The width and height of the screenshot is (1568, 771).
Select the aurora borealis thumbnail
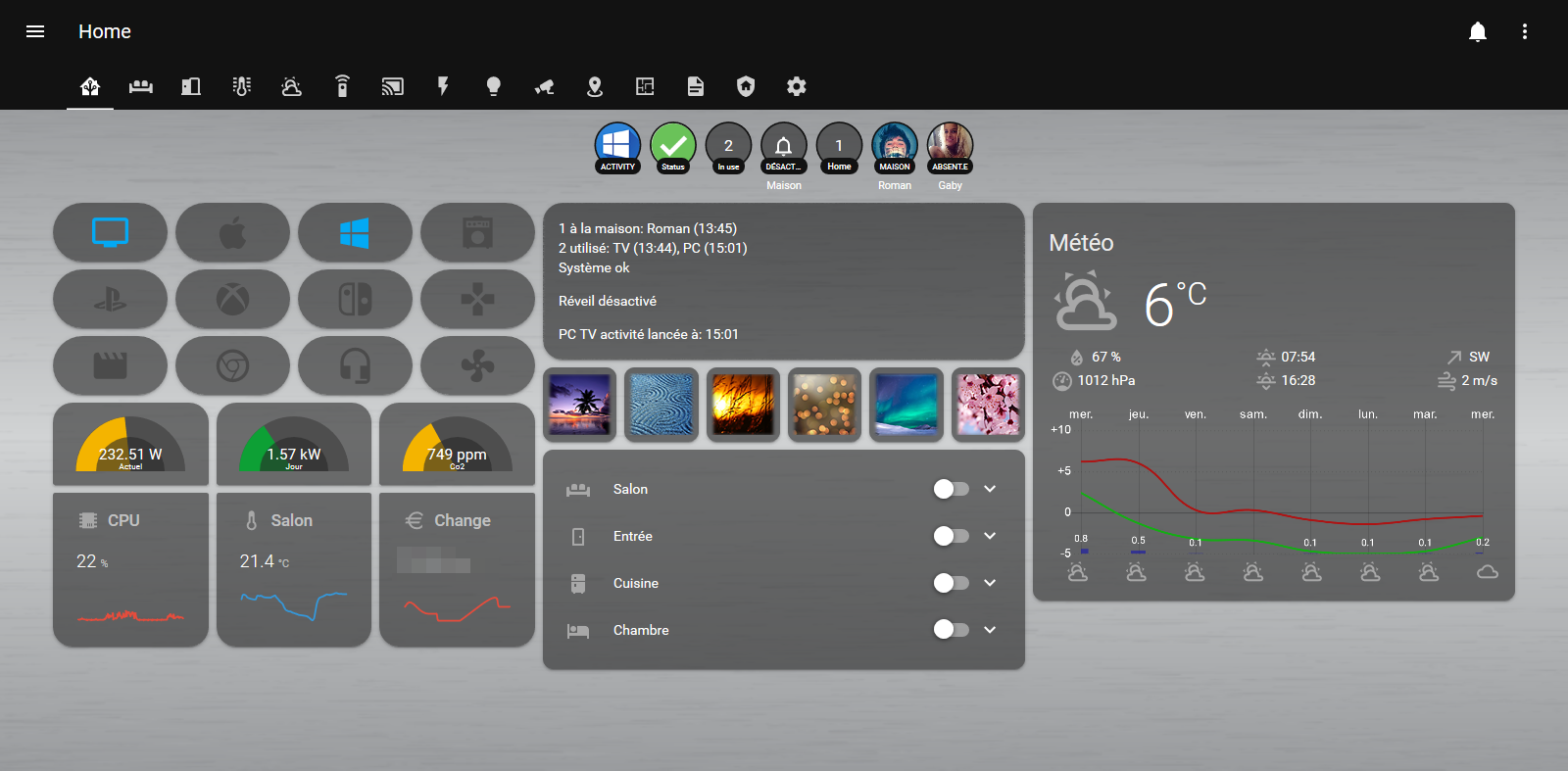906,405
